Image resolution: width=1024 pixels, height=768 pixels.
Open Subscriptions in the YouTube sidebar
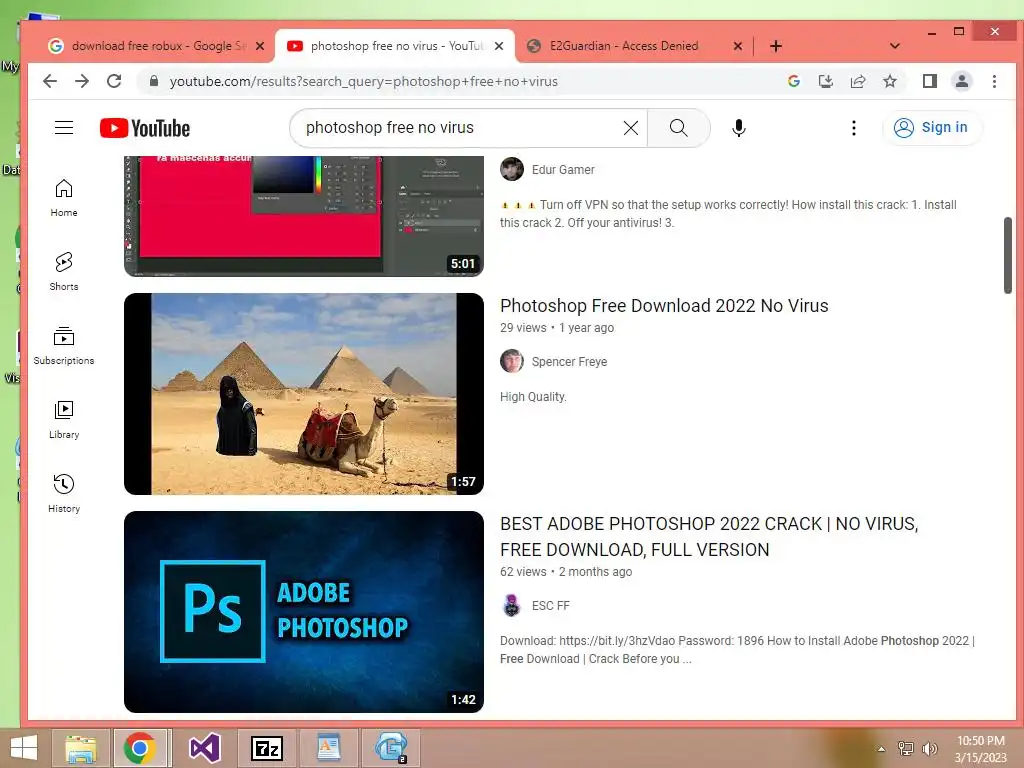click(x=64, y=345)
